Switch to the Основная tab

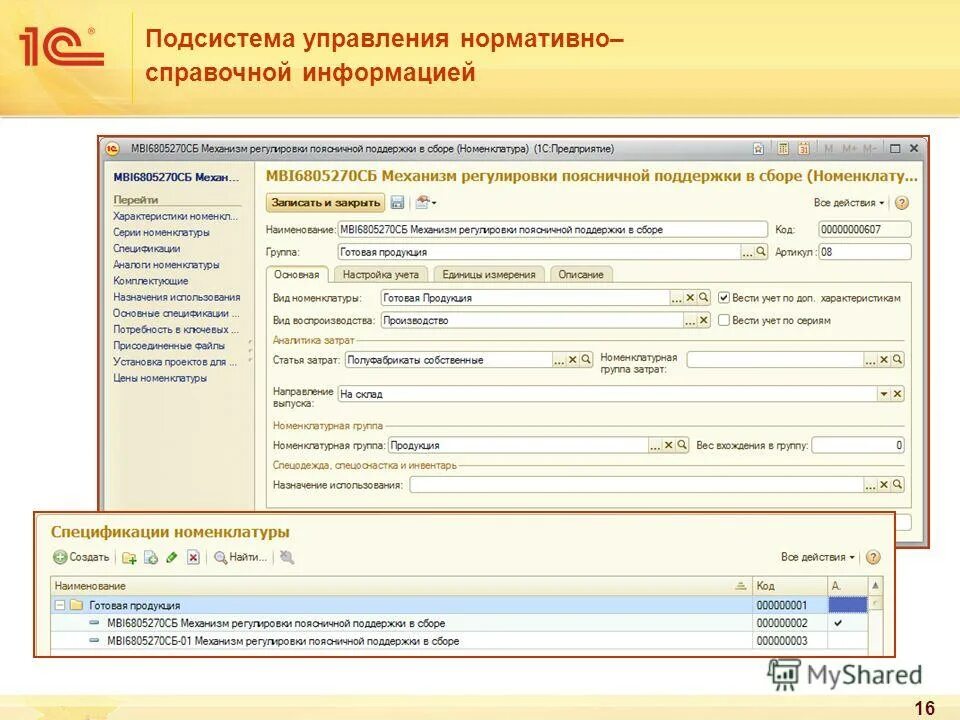297,274
